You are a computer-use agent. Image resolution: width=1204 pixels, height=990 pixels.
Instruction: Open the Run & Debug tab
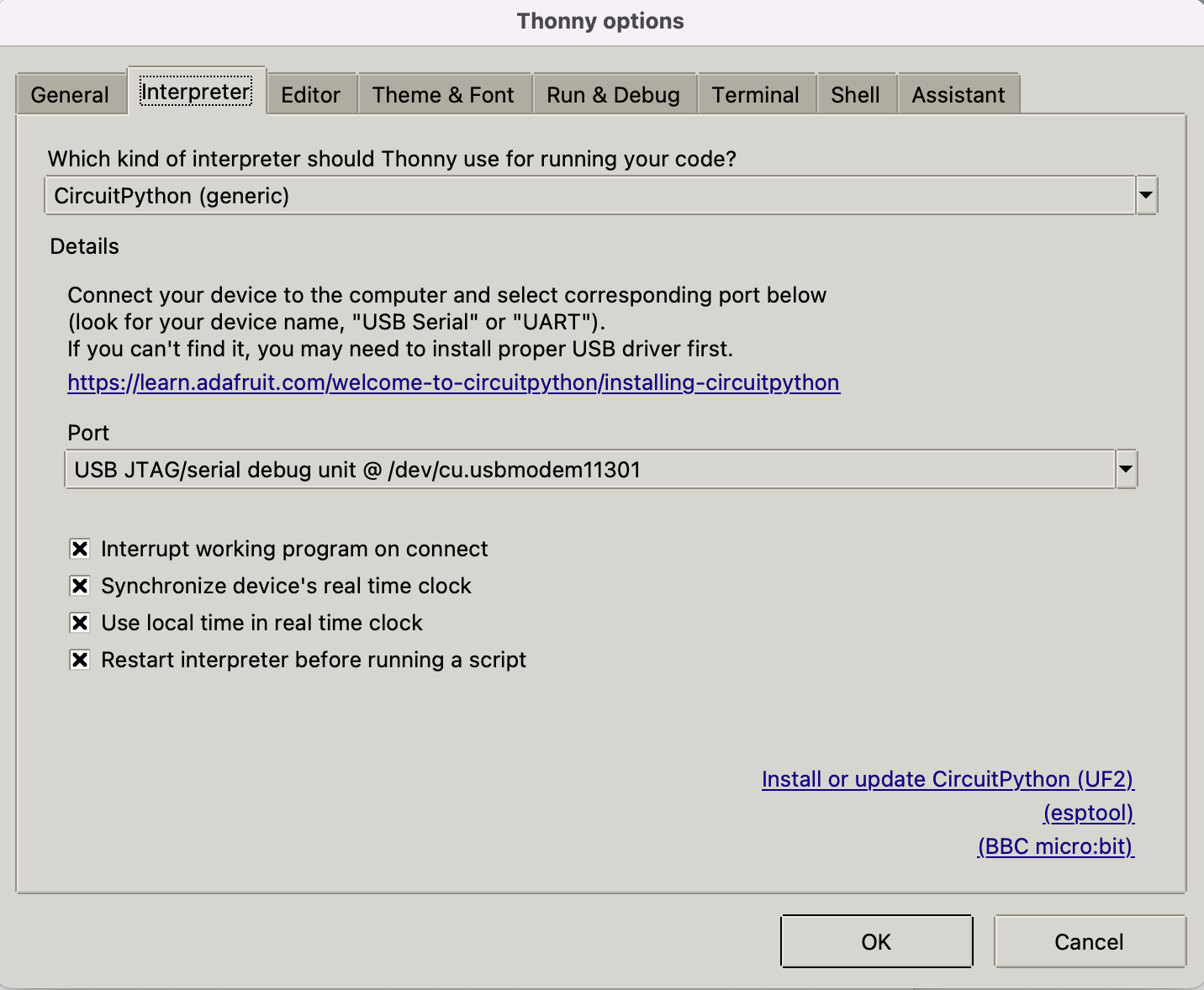pyautogui.click(x=613, y=95)
